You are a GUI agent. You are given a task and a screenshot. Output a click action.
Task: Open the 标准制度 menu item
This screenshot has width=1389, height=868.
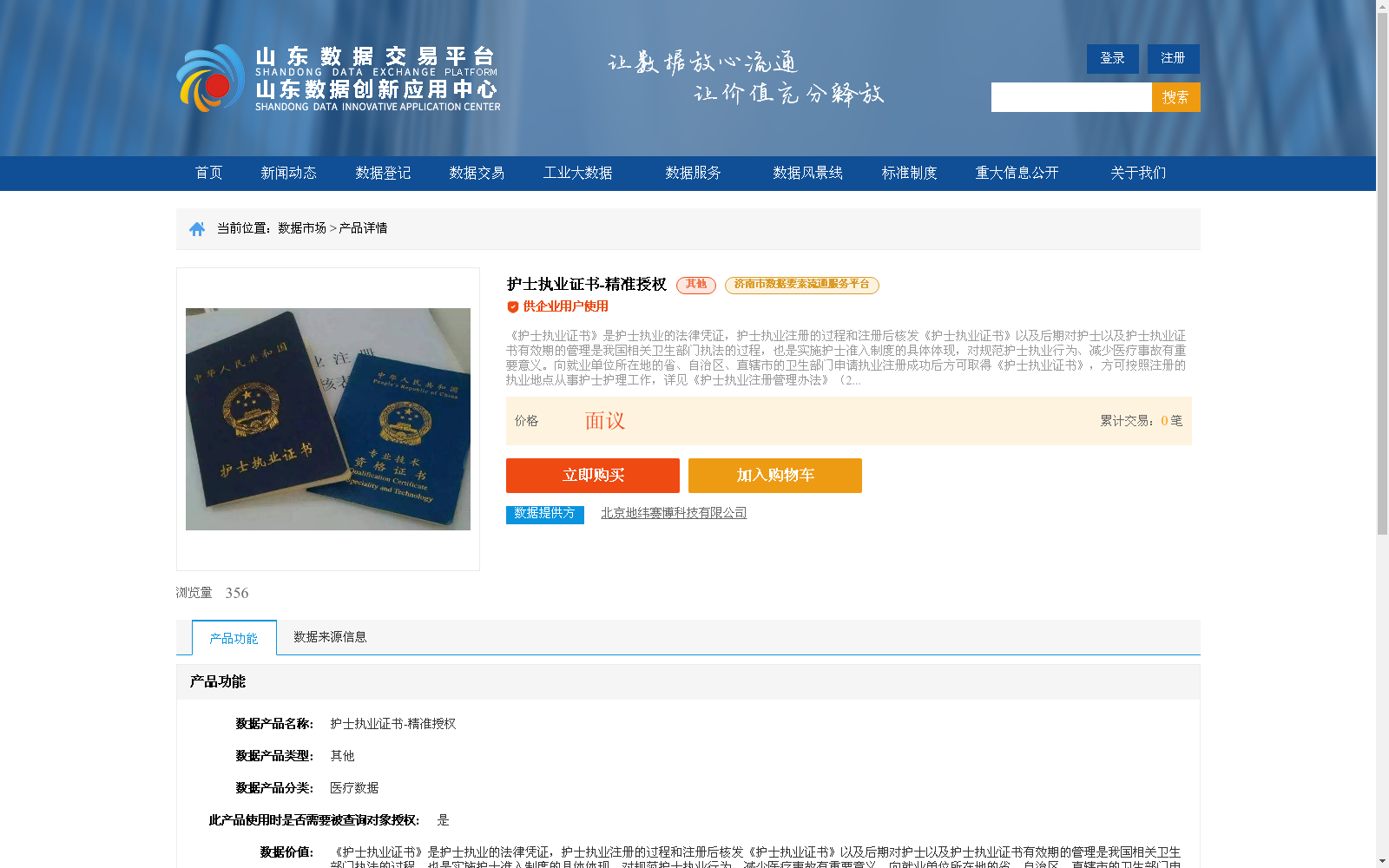coord(909,173)
